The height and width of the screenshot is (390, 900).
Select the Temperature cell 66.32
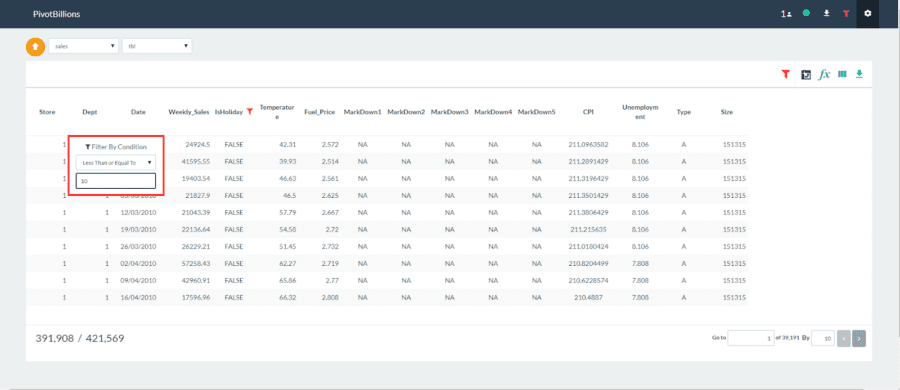(288, 298)
